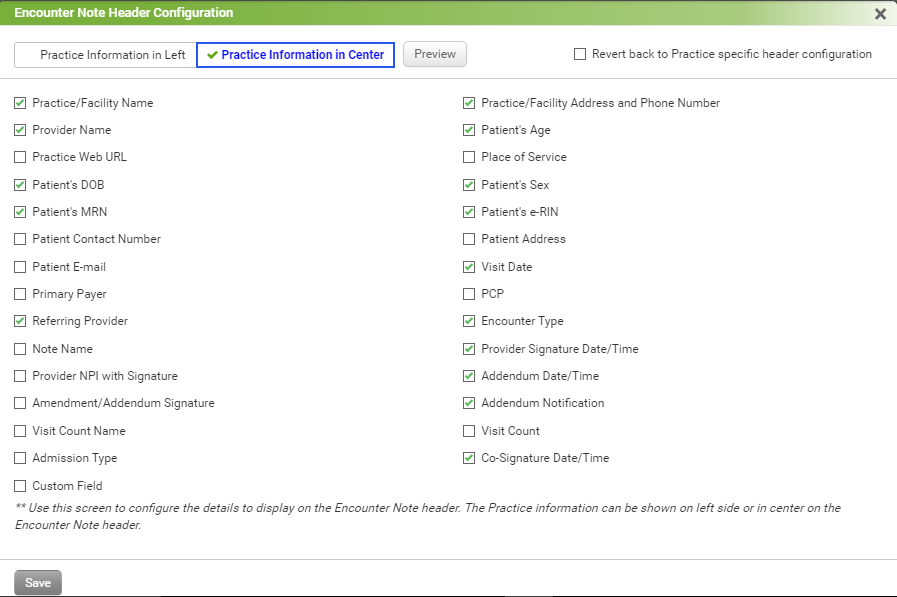Turn off Co-Signature Date/Time checkbox
The width and height of the screenshot is (897, 597).
tap(469, 458)
